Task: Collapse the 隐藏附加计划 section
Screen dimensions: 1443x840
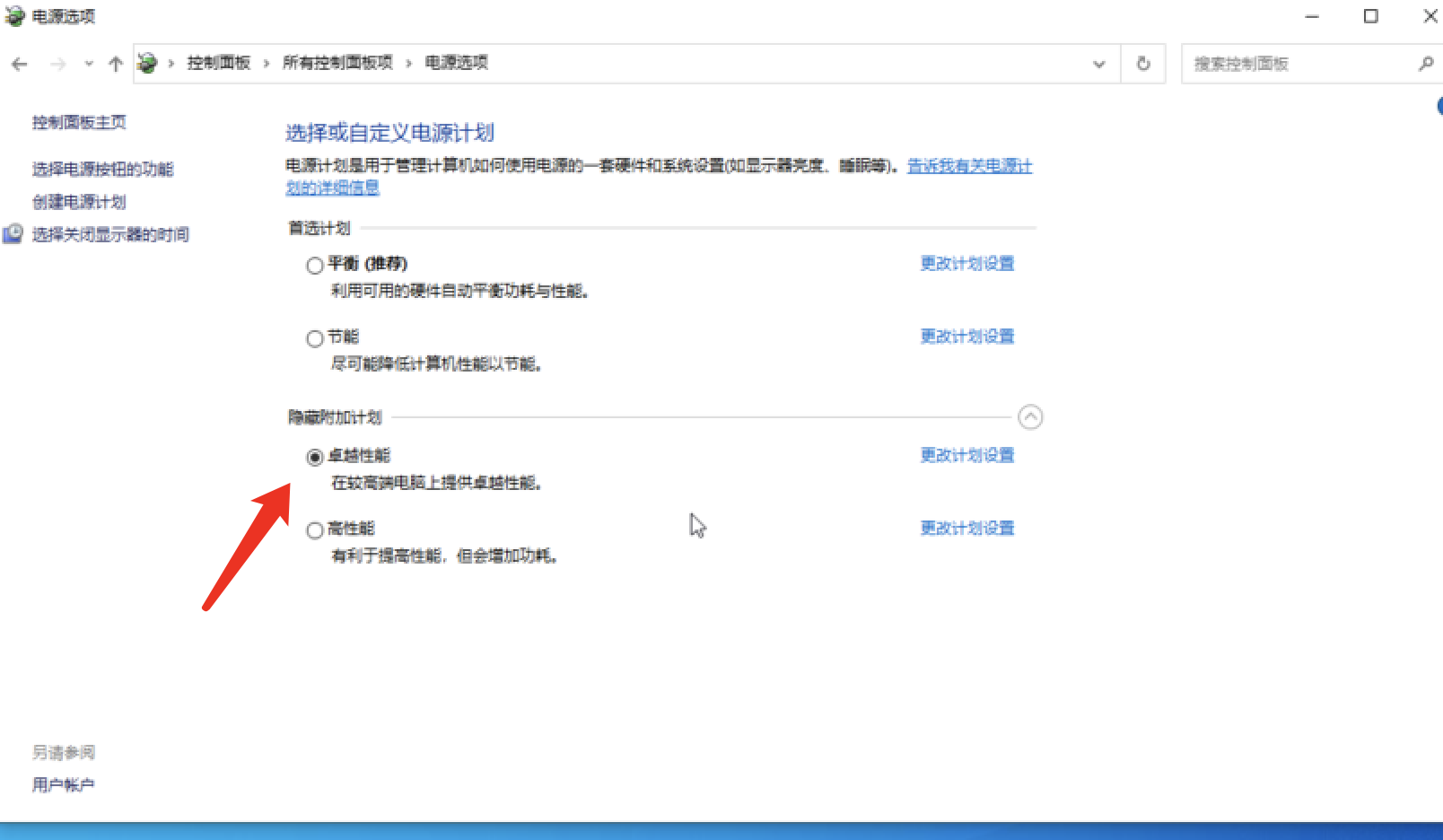Action: [1030, 417]
